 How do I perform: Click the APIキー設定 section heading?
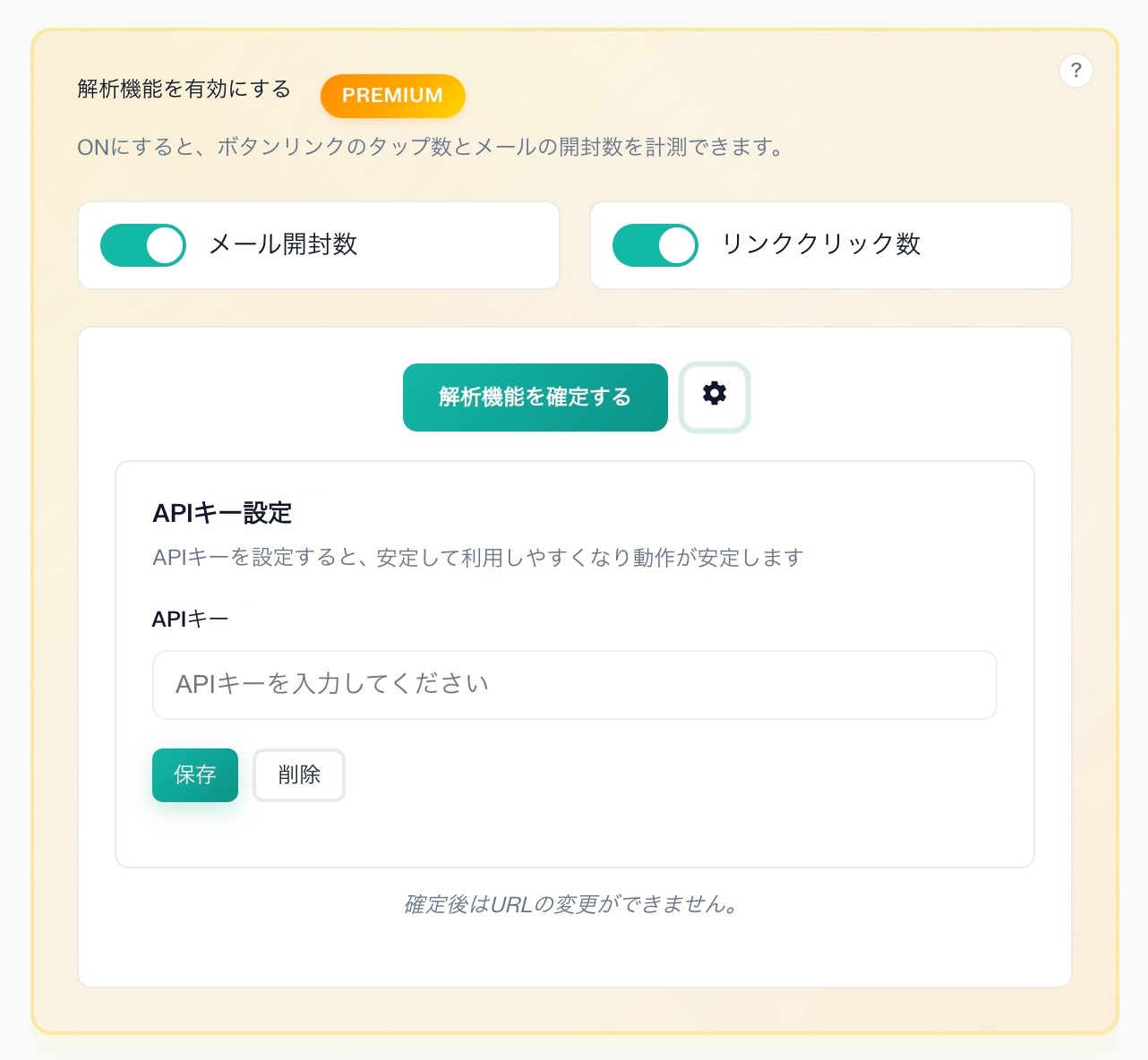point(222,513)
